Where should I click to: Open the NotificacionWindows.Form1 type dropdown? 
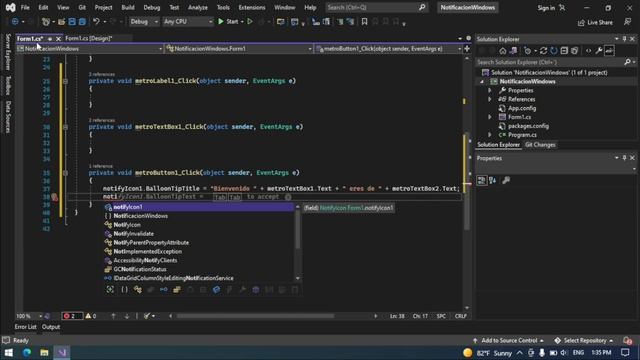239,49
